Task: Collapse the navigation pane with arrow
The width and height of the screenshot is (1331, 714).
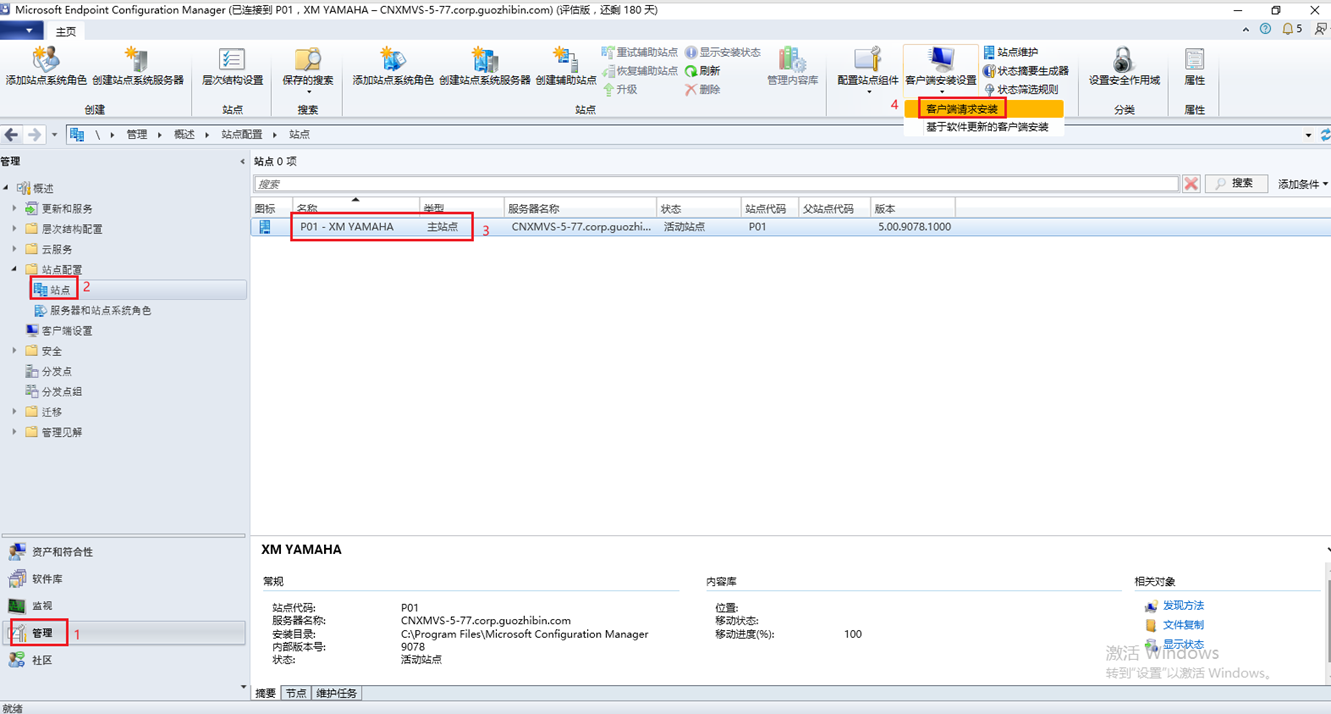Action: (243, 162)
